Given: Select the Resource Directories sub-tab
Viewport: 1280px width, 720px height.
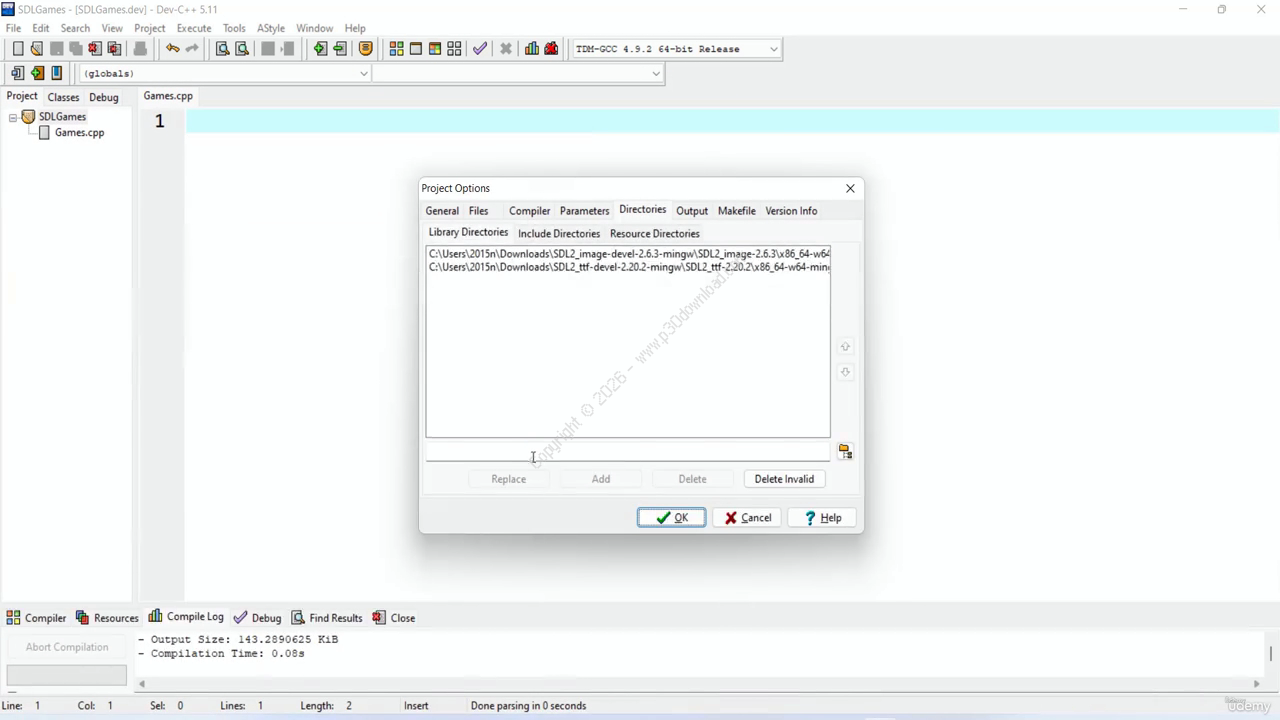Looking at the screenshot, I should pos(655,233).
